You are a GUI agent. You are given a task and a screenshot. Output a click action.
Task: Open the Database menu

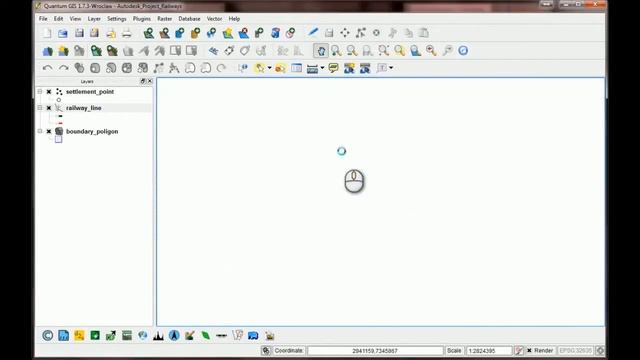tap(189, 19)
